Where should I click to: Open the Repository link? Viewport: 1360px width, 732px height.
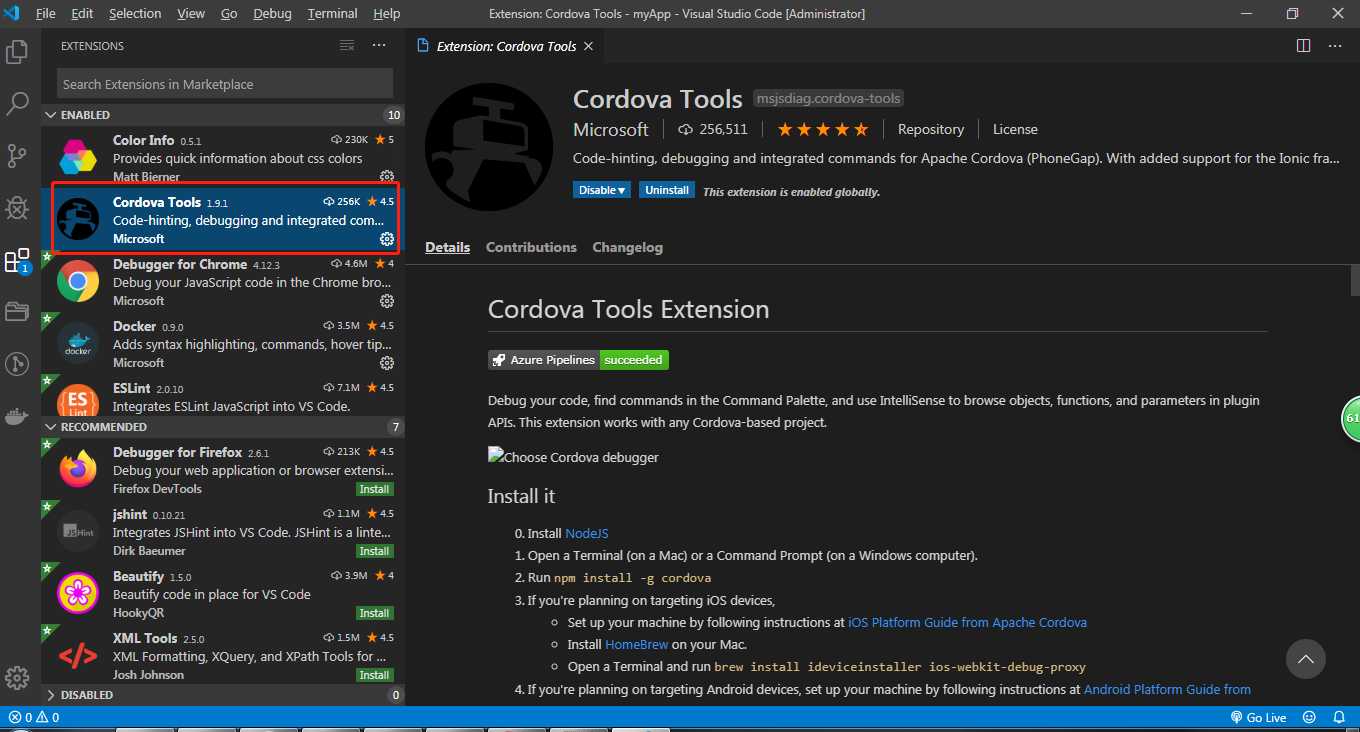(931, 129)
